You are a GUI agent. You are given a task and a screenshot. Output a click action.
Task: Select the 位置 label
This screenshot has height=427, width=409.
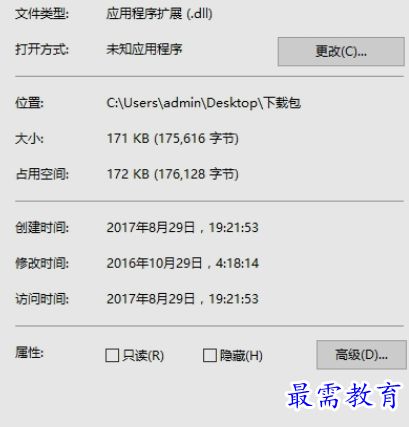[29, 103]
